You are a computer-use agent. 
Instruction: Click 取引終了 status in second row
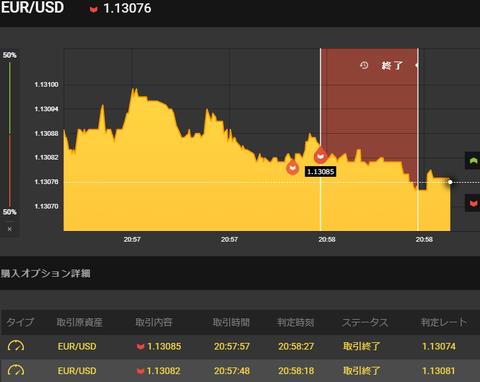pyautogui.click(x=362, y=371)
